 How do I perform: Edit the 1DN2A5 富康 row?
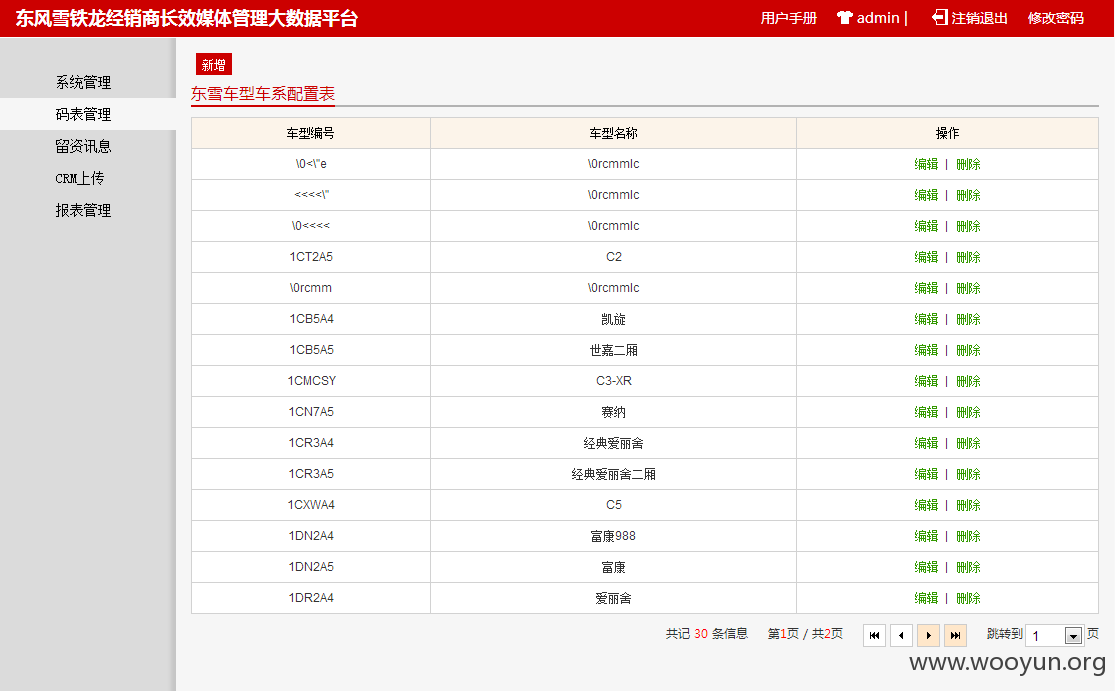pos(926,567)
